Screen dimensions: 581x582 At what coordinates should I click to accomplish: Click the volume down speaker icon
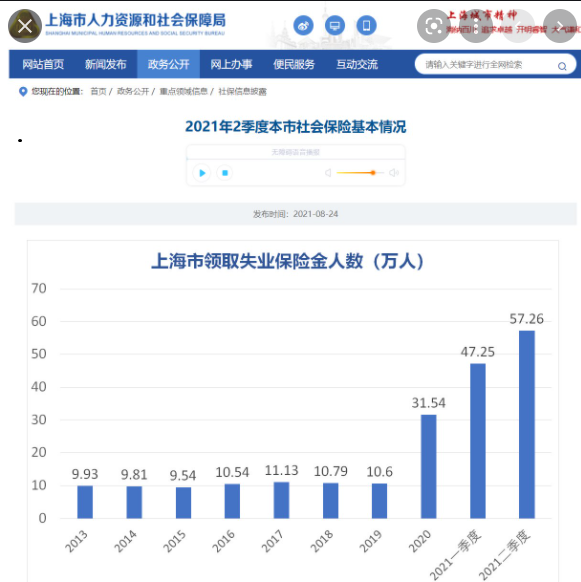328,173
